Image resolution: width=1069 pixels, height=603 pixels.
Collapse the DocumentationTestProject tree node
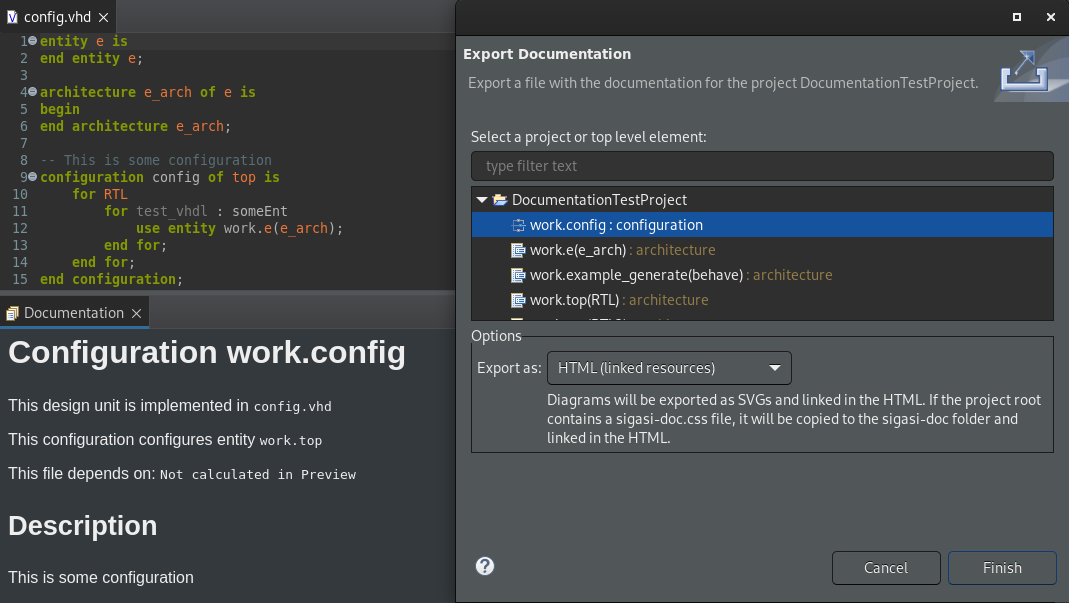tap(482, 200)
